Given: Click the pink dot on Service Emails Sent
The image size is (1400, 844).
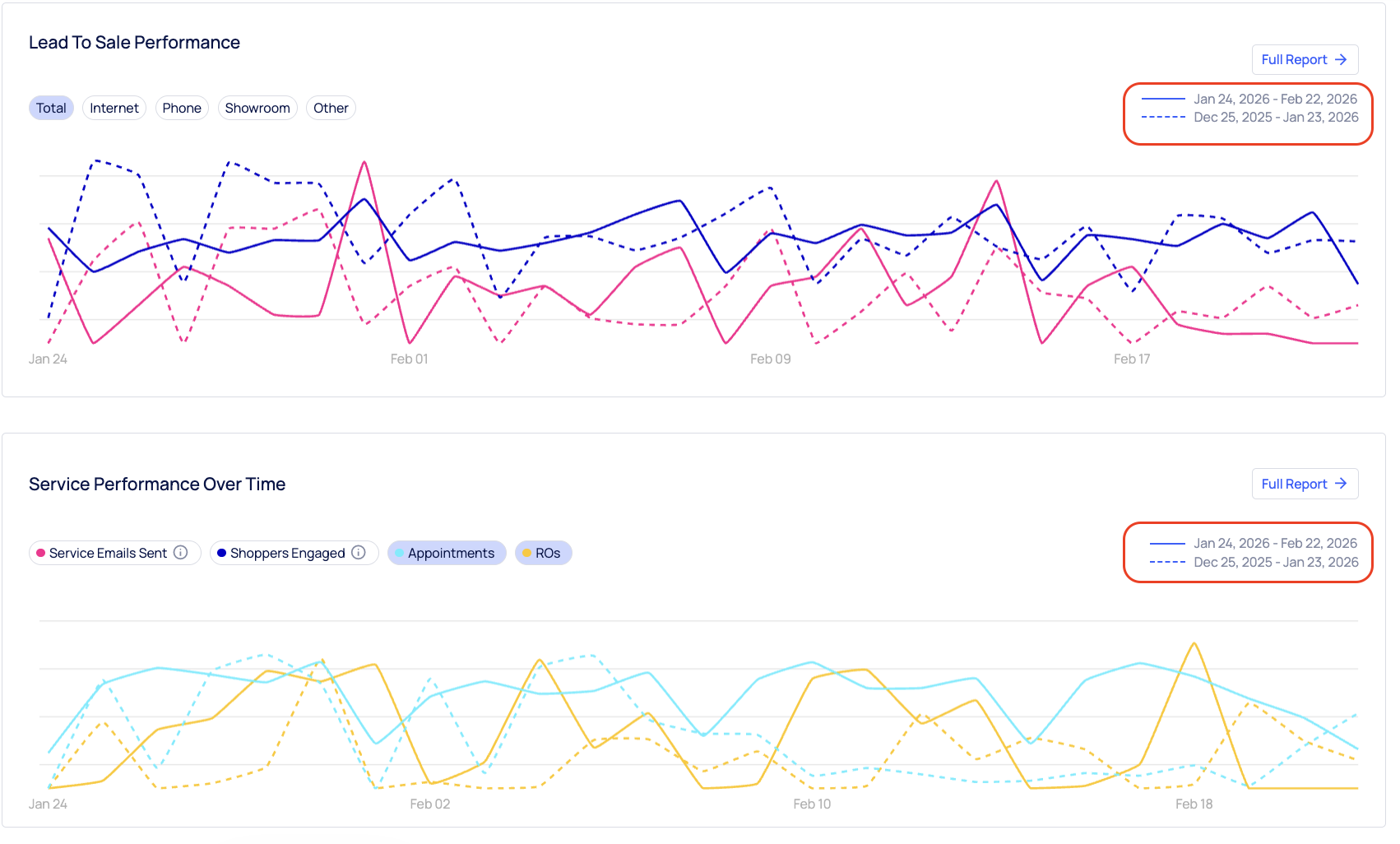Looking at the screenshot, I should click(x=40, y=554).
